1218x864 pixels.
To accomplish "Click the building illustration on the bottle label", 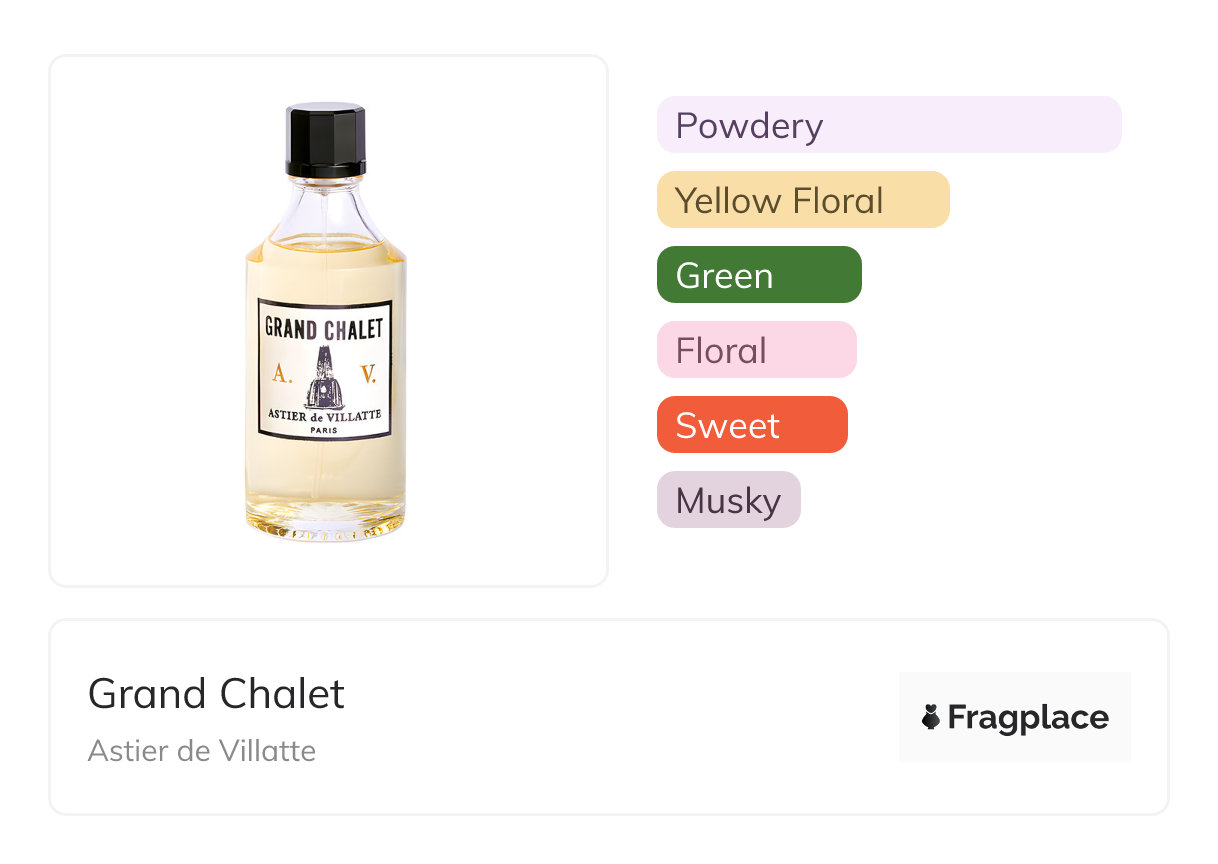I will click(325, 378).
